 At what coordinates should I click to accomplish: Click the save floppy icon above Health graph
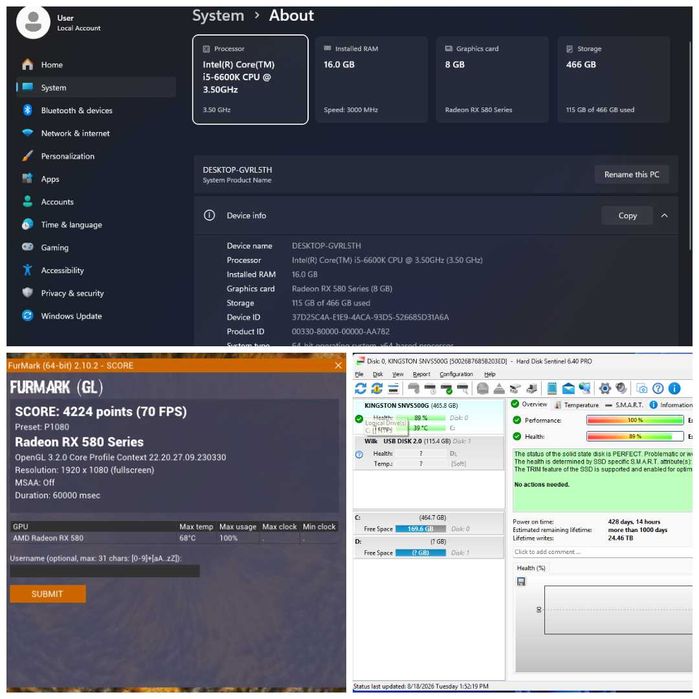[521, 581]
